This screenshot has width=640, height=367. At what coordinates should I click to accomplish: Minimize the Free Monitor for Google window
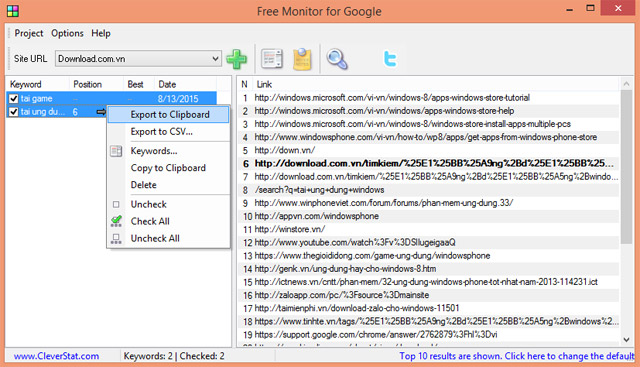[570, 9]
